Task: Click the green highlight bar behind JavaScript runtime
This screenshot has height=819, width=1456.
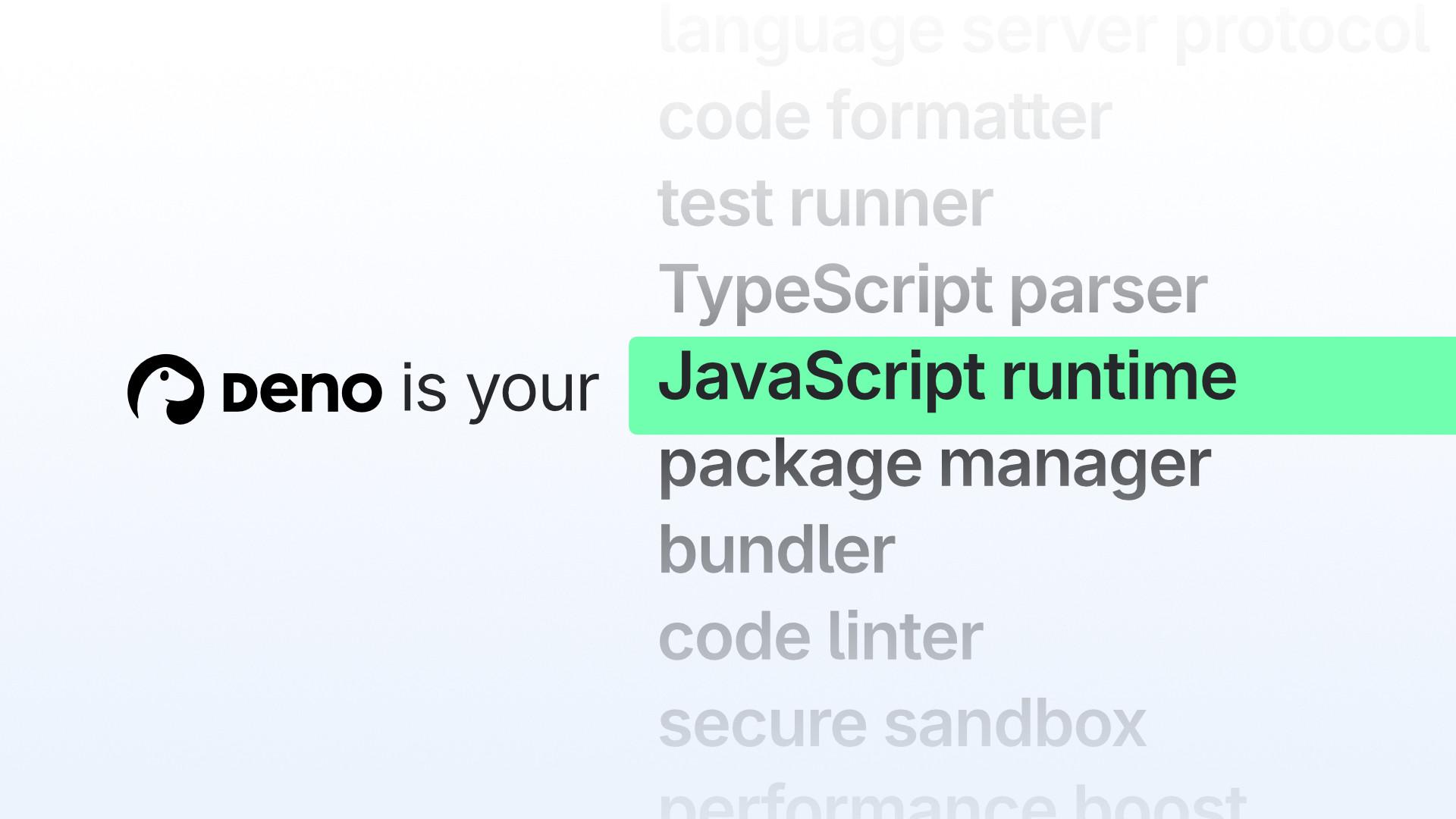Action: (1327, 383)
